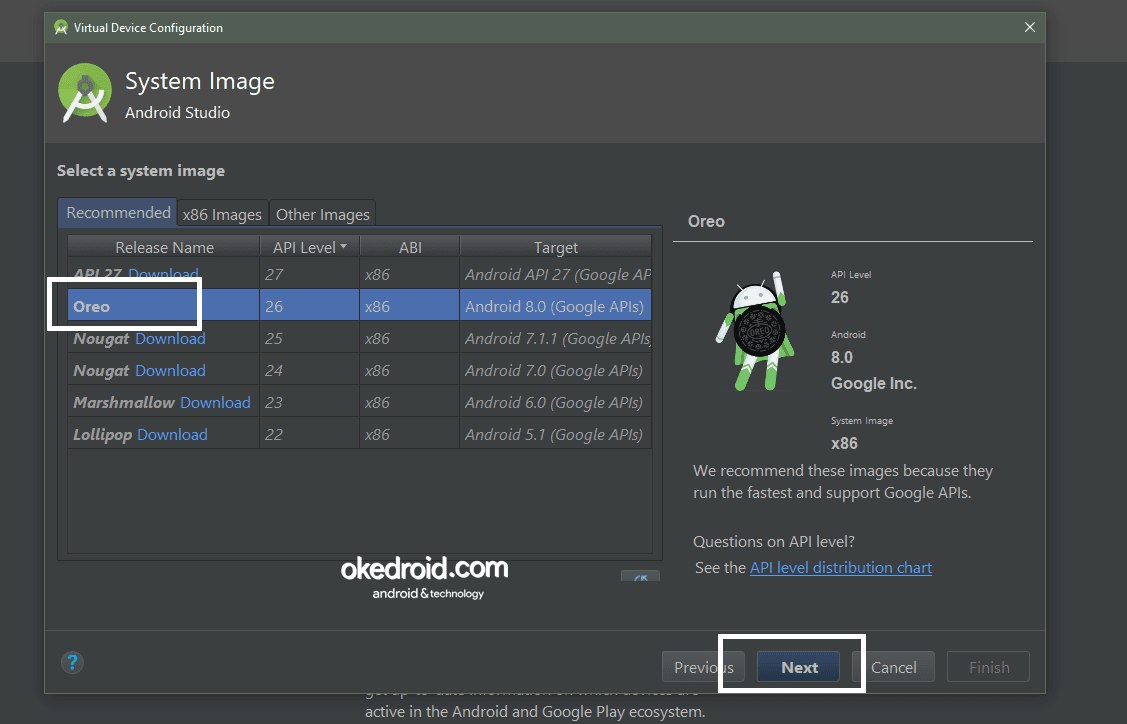
Task: Click the refresh icon below the image table
Action: [640, 576]
